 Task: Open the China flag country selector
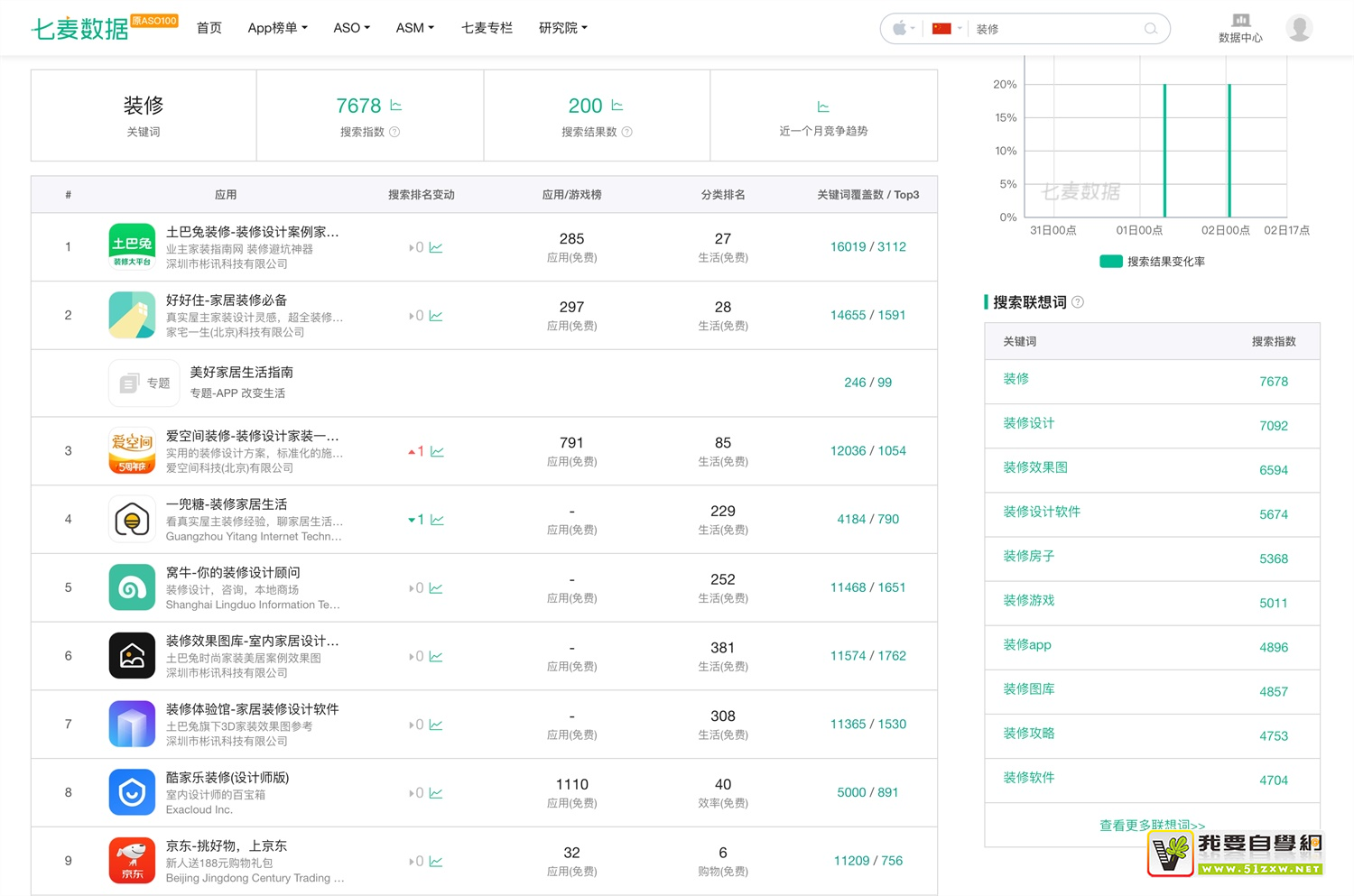click(x=946, y=29)
